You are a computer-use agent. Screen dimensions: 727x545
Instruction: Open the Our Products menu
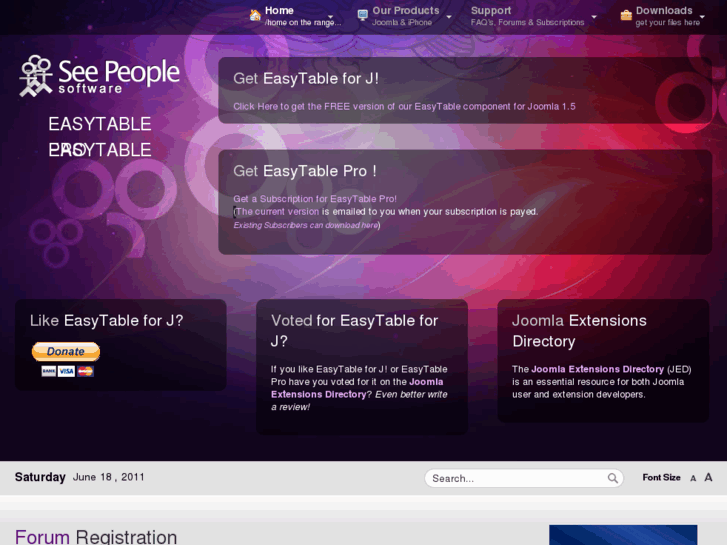click(x=406, y=16)
